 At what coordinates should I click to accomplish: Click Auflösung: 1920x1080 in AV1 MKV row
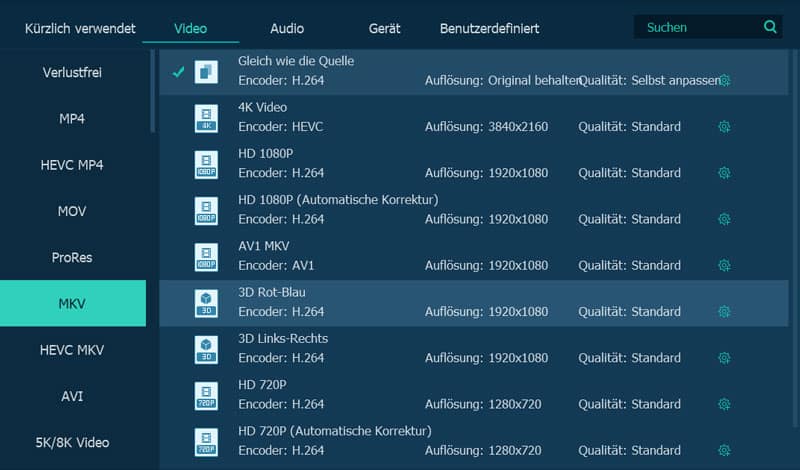[x=486, y=265]
